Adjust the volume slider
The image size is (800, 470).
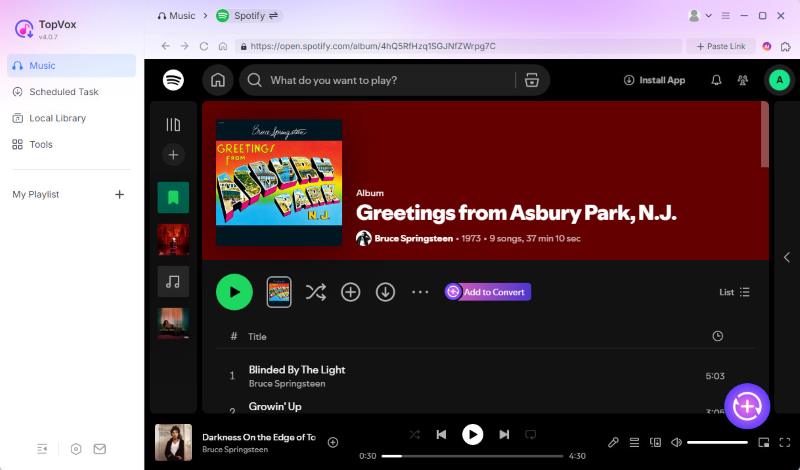pos(717,442)
